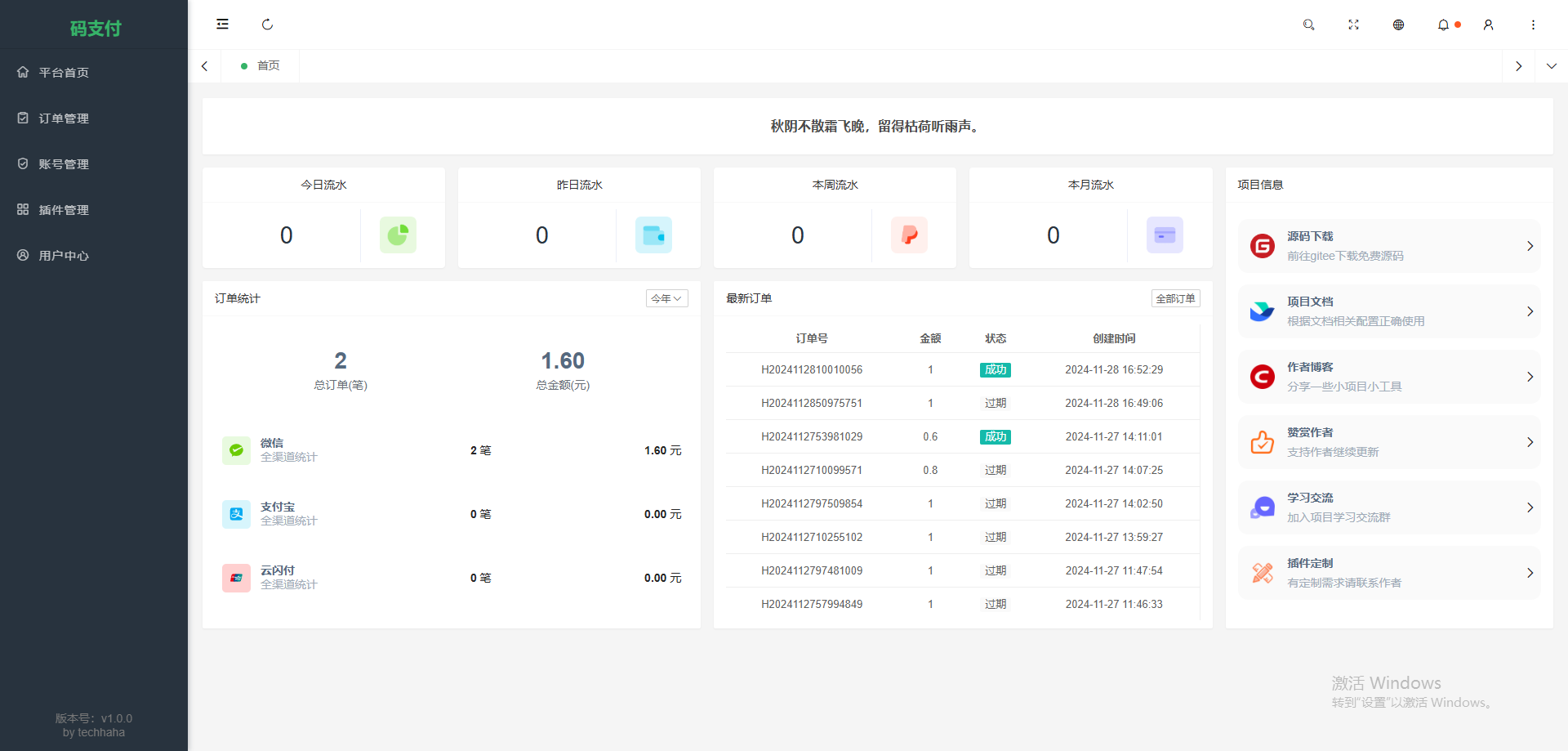Open the language switcher globe
This screenshot has width=1568, height=751.
pos(1398,25)
